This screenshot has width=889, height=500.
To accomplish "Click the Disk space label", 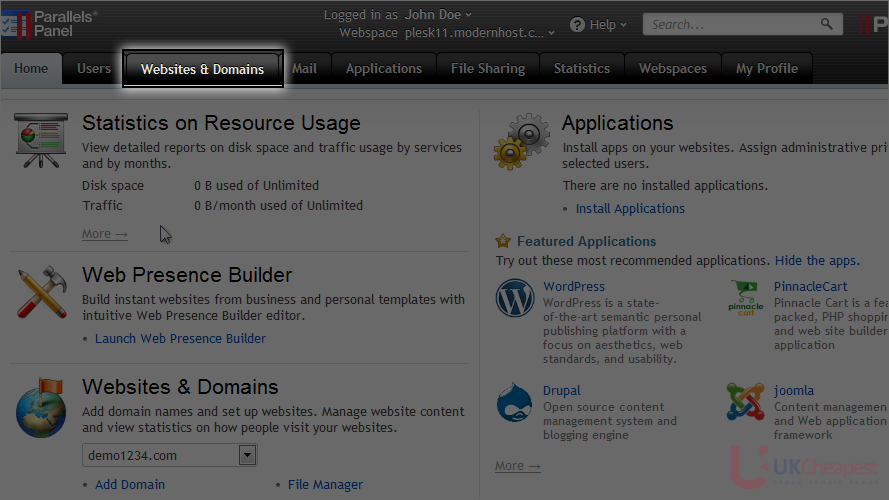I will pyautogui.click(x=113, y=186).
